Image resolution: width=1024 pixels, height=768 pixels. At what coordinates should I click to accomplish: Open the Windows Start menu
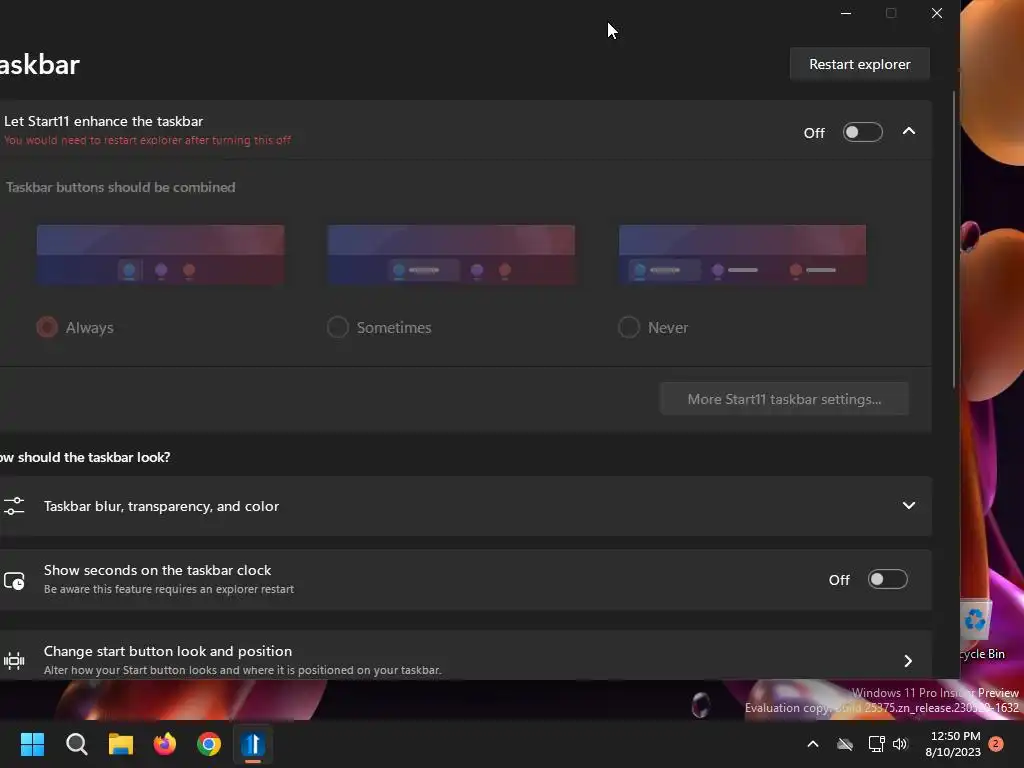(32, 744)
